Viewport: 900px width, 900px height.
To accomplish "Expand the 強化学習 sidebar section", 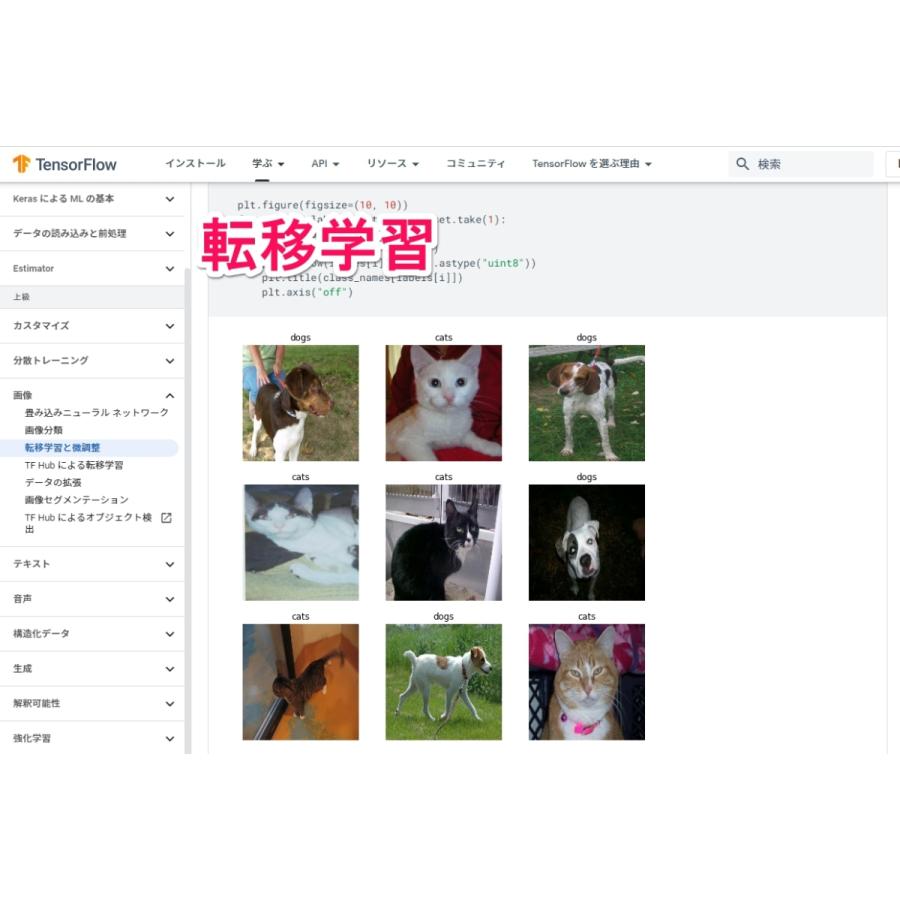I will tap(92, 738).
